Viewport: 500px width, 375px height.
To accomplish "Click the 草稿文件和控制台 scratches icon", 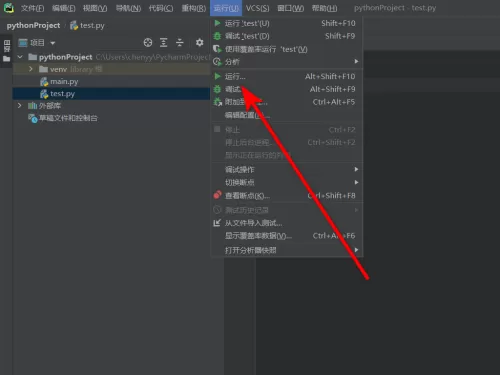I will (33, 118).
